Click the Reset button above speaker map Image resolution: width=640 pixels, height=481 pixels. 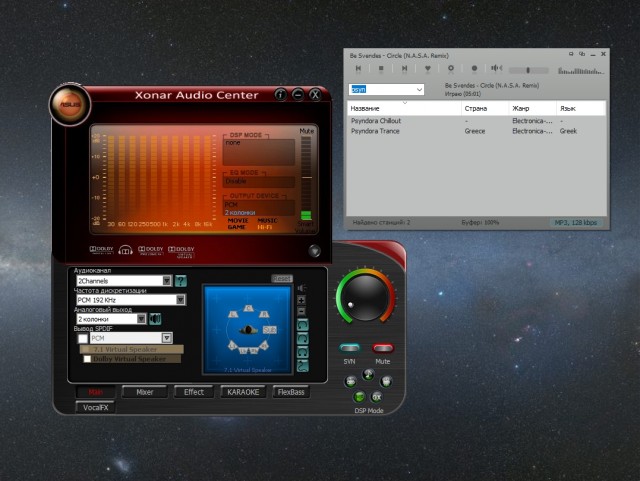[282, 278]
